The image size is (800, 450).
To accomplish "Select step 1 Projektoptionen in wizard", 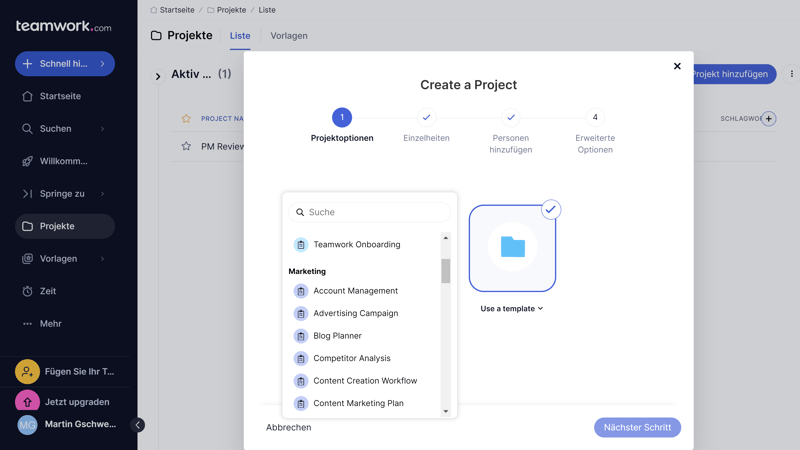I will 342,118.
